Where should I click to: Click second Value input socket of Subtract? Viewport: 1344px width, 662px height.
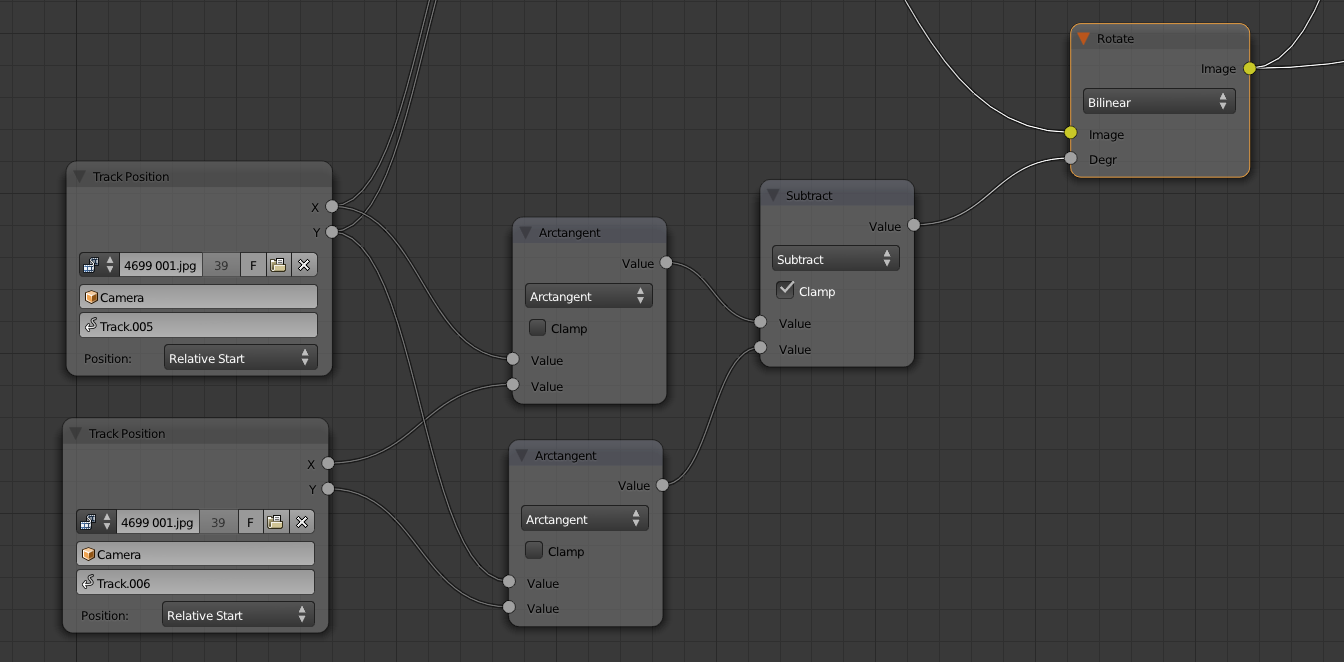760,348
